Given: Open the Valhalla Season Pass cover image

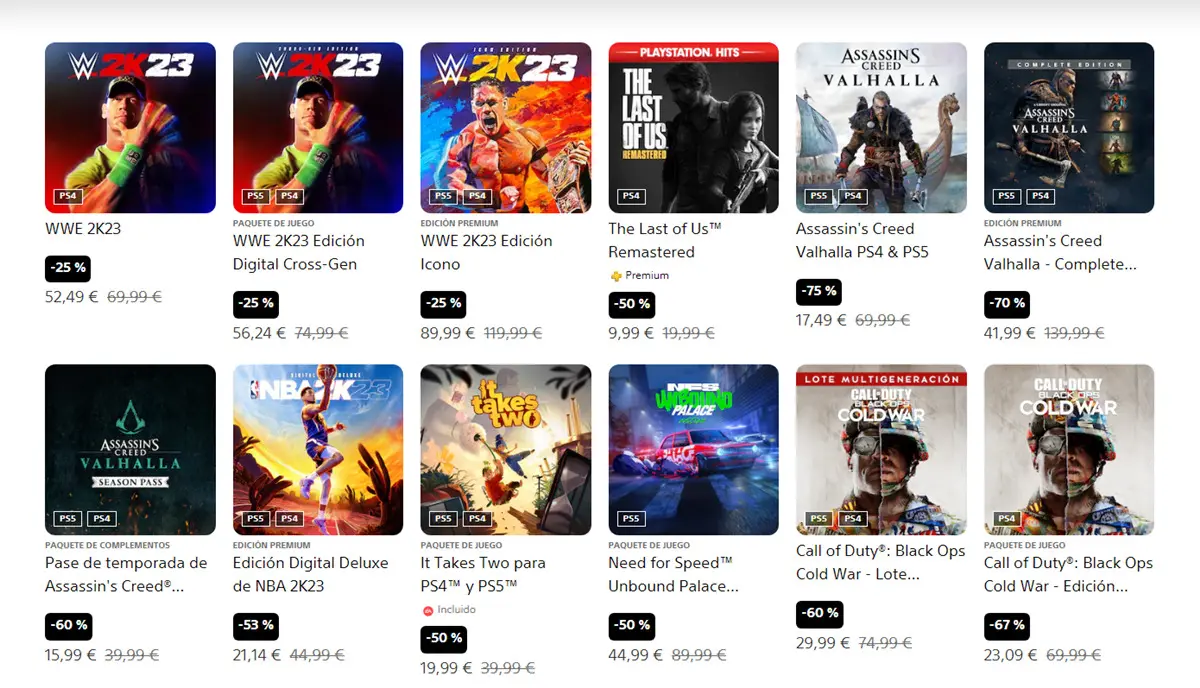Looking at the screenshot, I should (130, 449).
